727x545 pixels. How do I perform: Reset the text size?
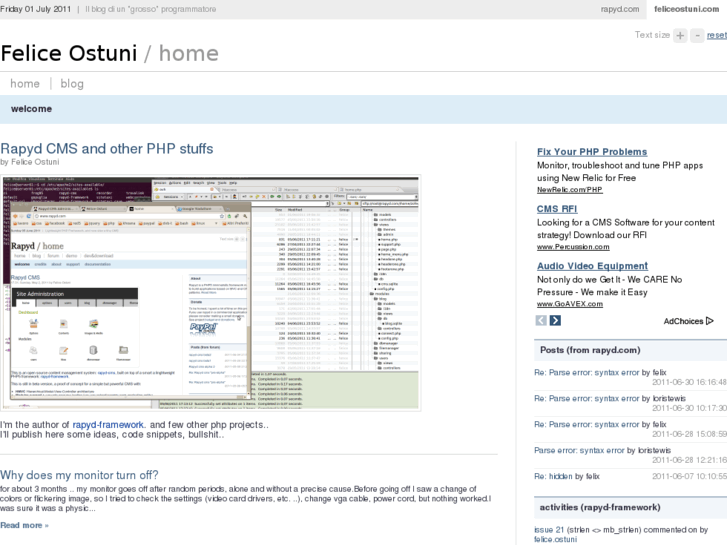pos(717,35)
